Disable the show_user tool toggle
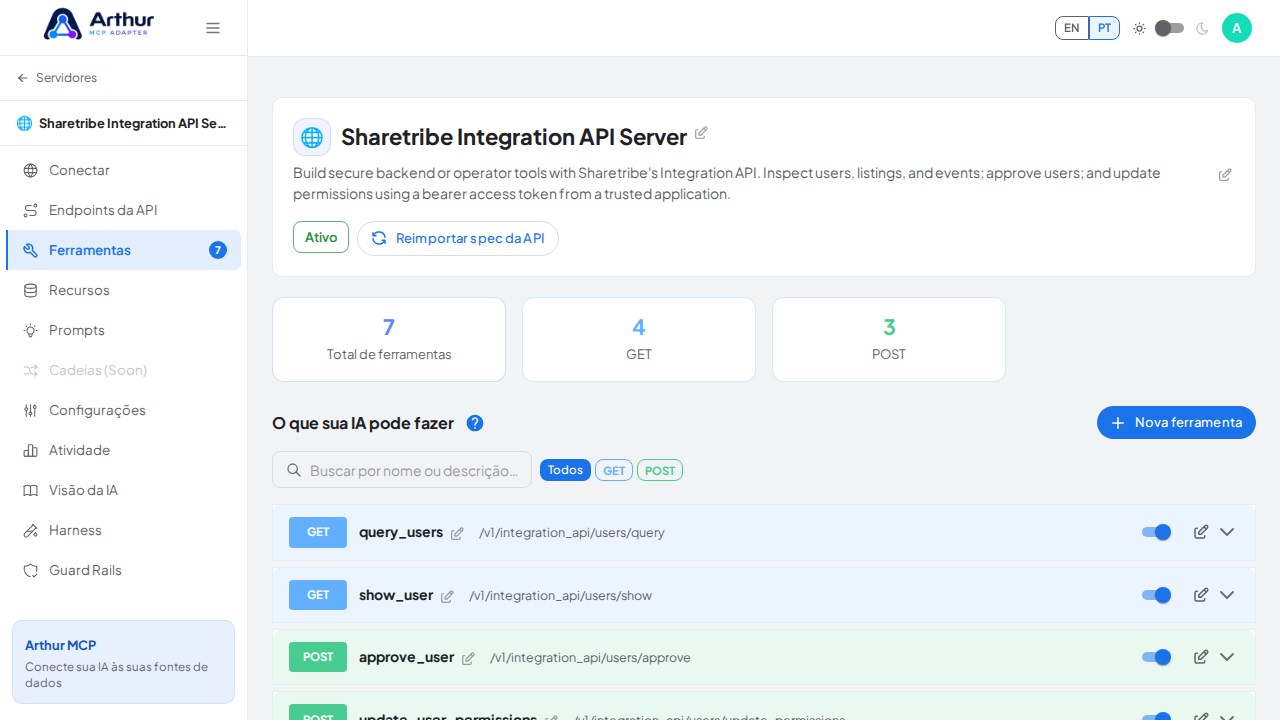 (x=1156, y=595)
